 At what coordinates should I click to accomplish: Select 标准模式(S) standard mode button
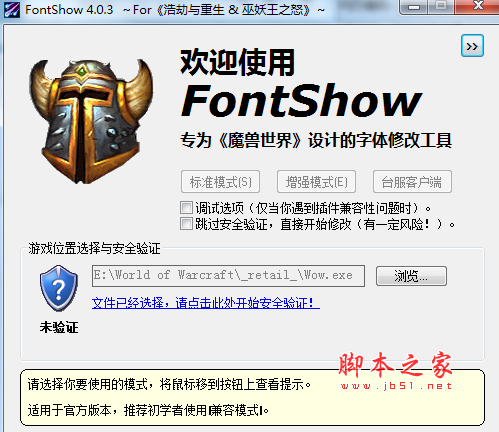pyautogui.click(x=220, y=182)
